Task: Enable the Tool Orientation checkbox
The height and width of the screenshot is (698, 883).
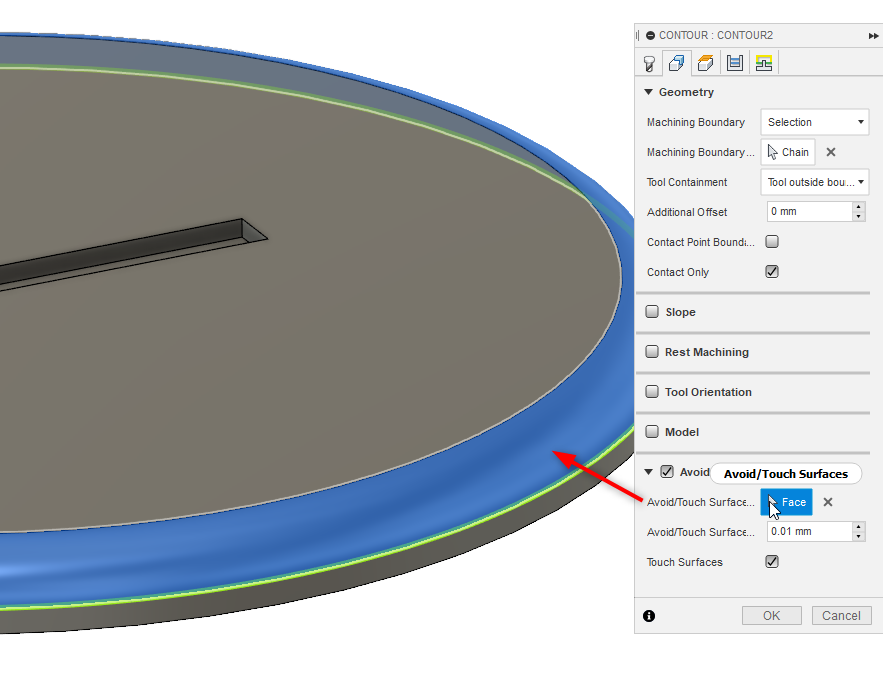Action: click(x=652, y=392)
